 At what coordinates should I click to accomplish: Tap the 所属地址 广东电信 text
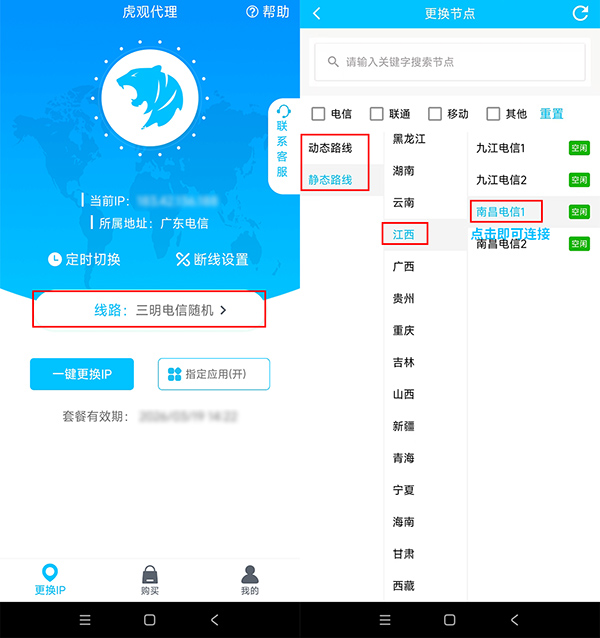(x=154, y=223)
